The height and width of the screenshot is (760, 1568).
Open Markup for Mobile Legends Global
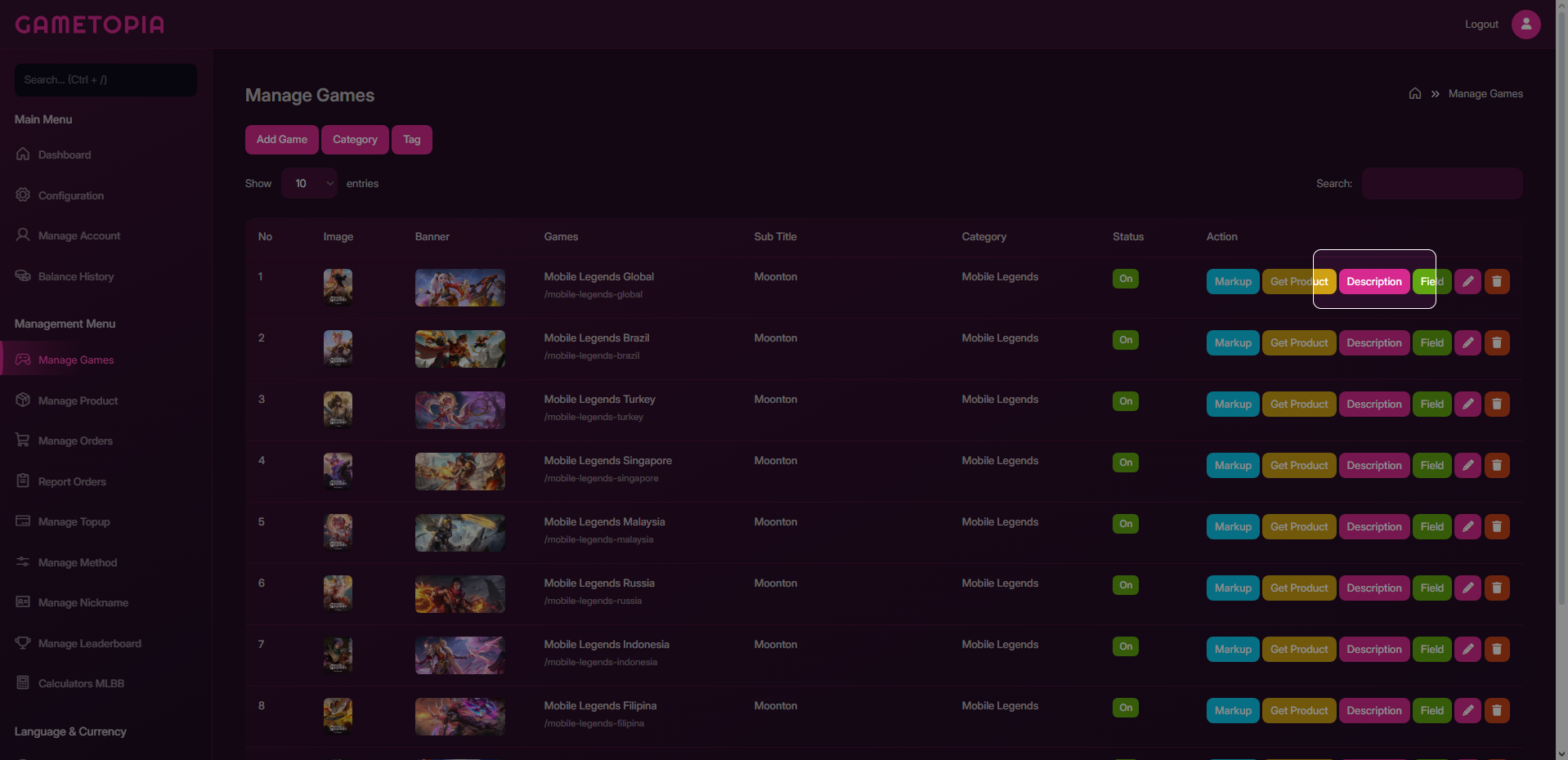point(1233,281)
